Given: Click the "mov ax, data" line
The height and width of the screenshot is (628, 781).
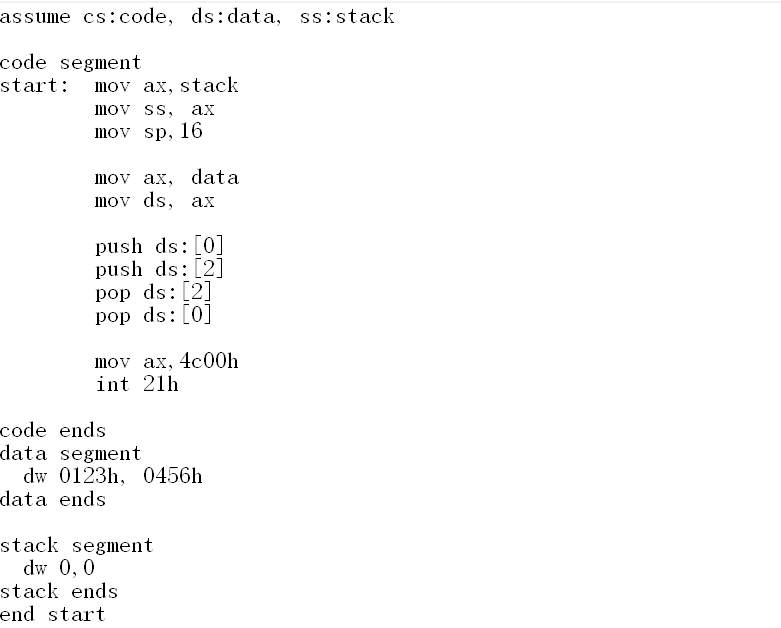Looking at the screenshot, I should [x=166, y=178].
